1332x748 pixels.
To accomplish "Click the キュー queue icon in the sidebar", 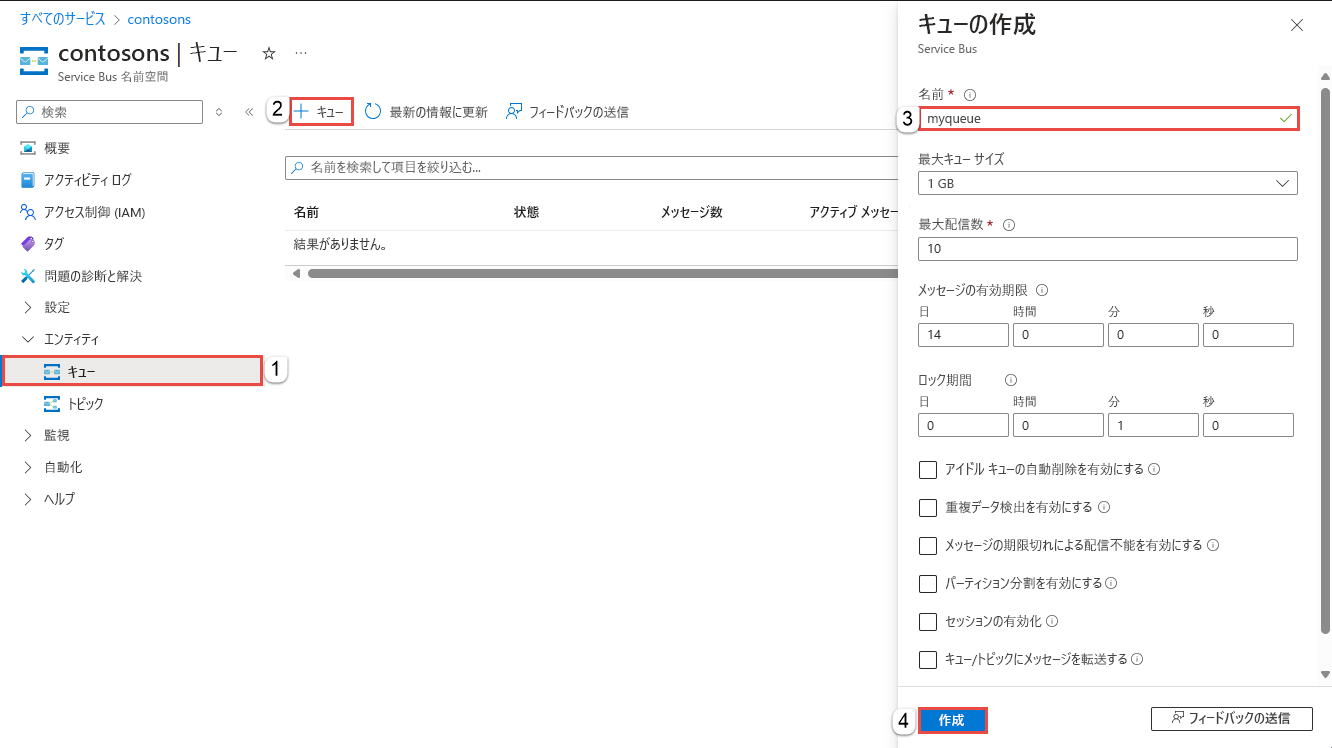I will 52,372.
